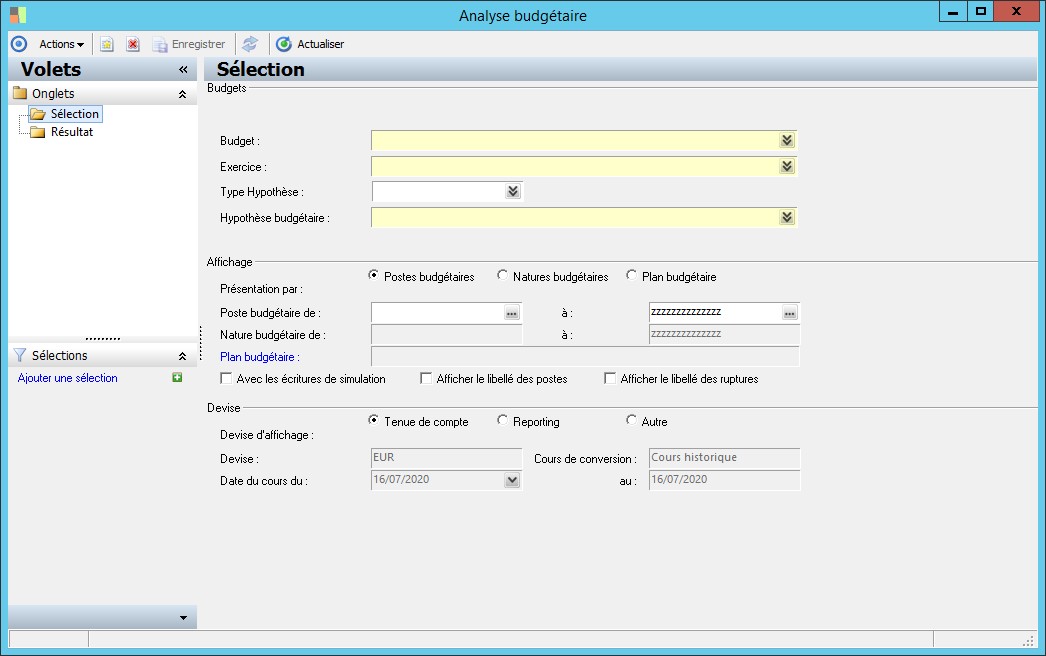1046x656 pixels.
Task: Click the Plan budgétaire blue link label
Action: point(259,357)
